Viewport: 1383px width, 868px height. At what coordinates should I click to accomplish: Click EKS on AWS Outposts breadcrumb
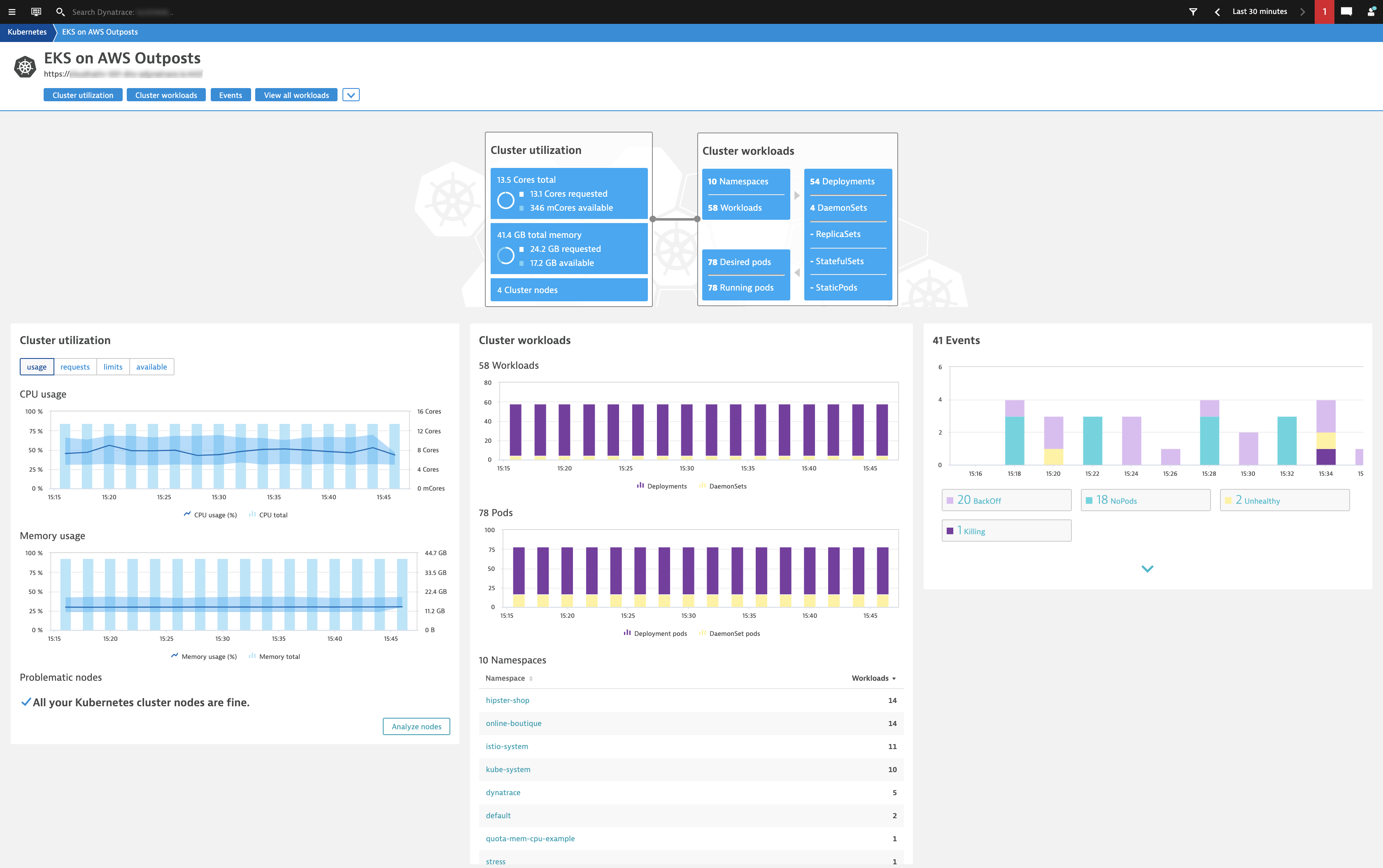tap(100, 32)
